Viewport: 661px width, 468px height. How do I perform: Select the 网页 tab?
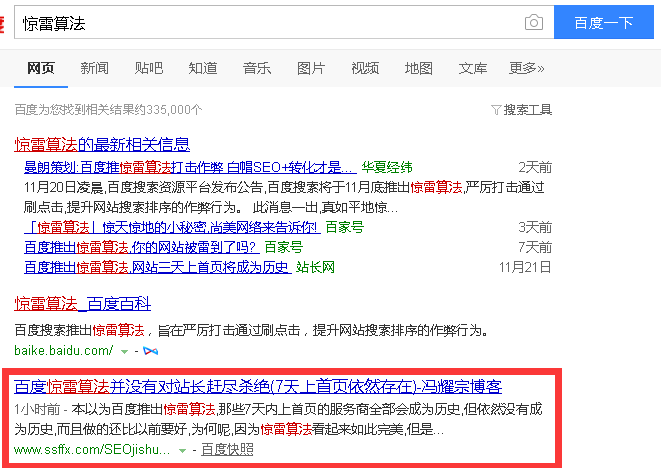pyautogui.click(x=41, y=68)
